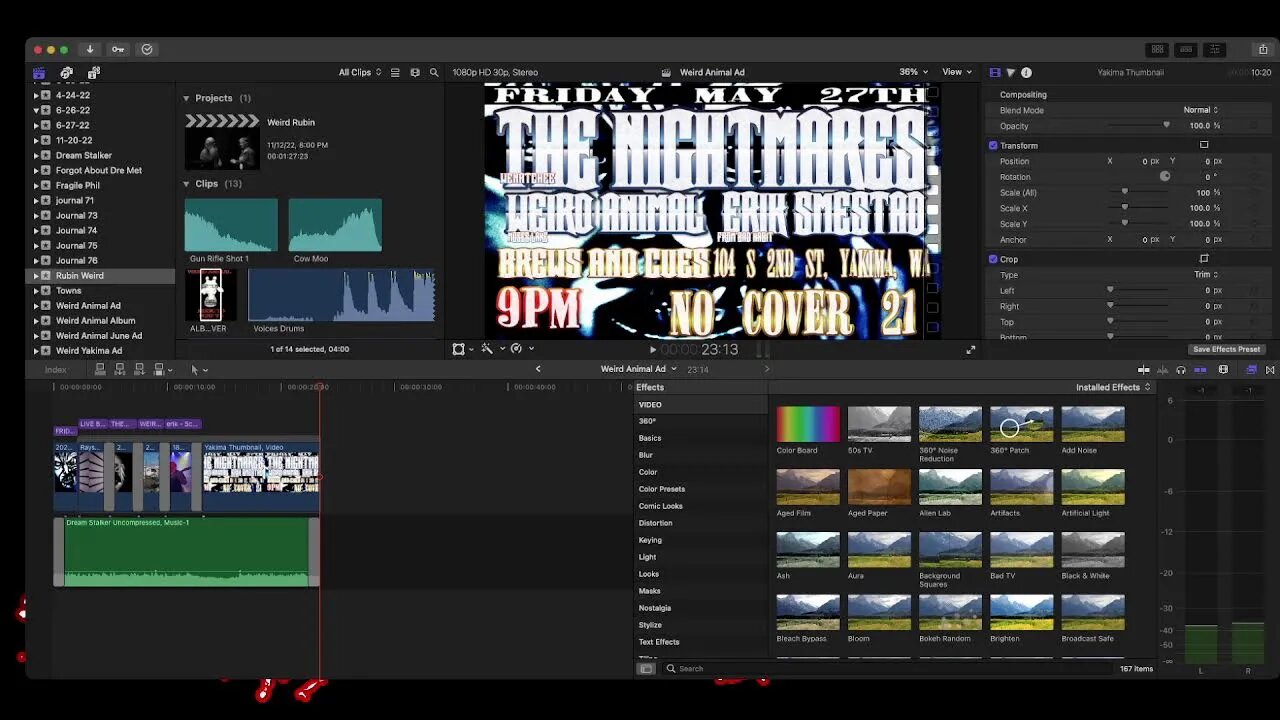Go back in timeline history arrow
1280x720 pixels.
point(538,369)
